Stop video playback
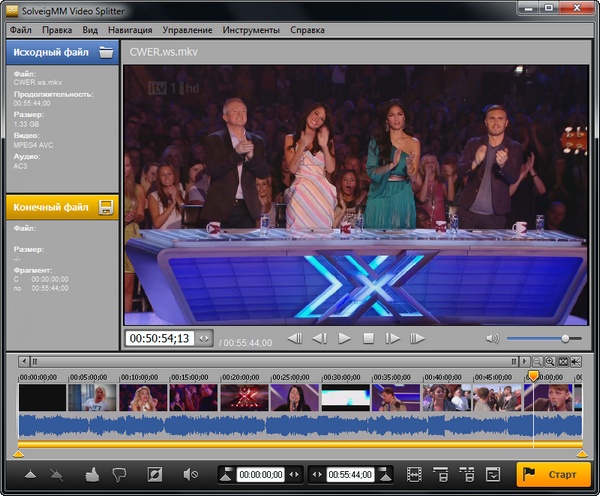Viewport: 600px width, 496px height. click(368, 339)
